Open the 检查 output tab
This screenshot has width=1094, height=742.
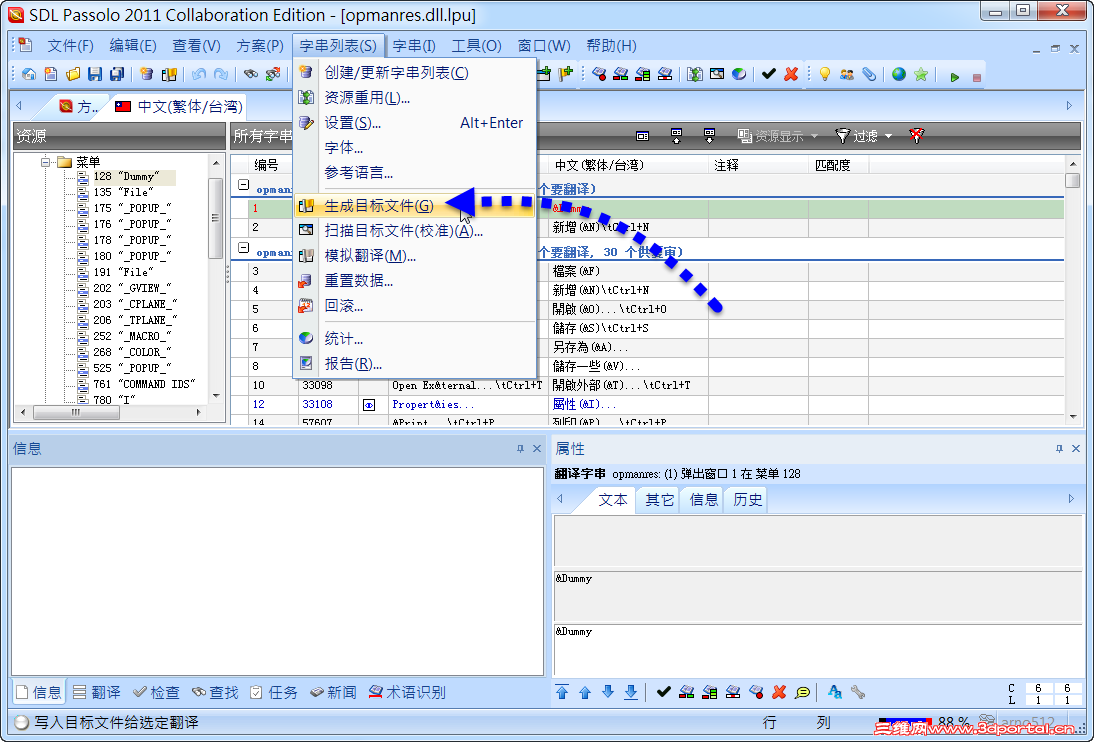[x=156, y=692]
